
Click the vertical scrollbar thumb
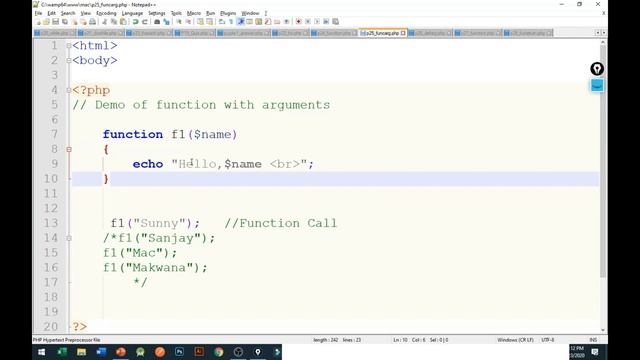pyautogui.click(x=603, y=162)
